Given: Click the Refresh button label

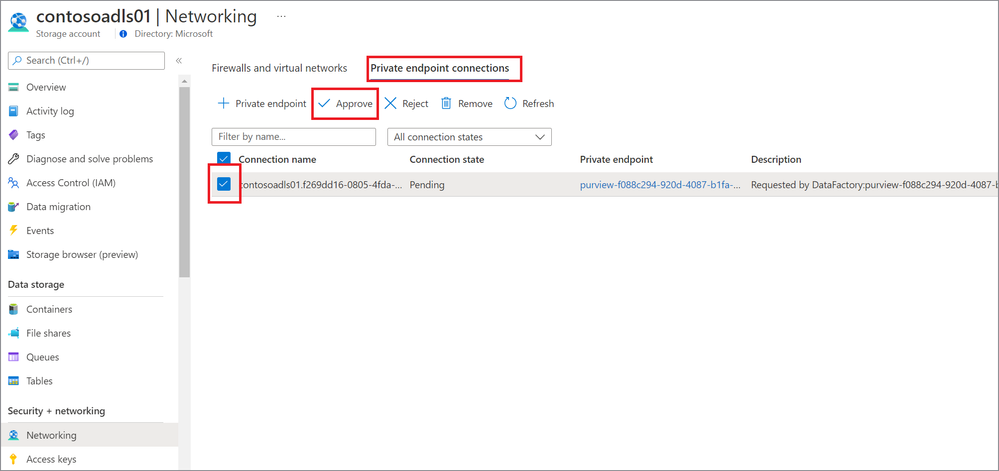Looking at the screenshot, I should [x=538, y=103].
